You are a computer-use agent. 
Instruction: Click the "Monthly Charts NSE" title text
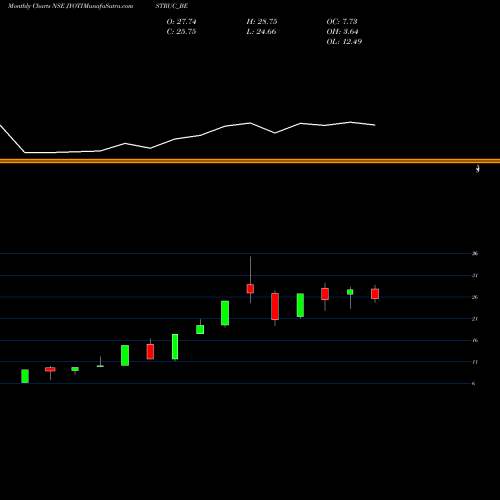coord(36,6)
